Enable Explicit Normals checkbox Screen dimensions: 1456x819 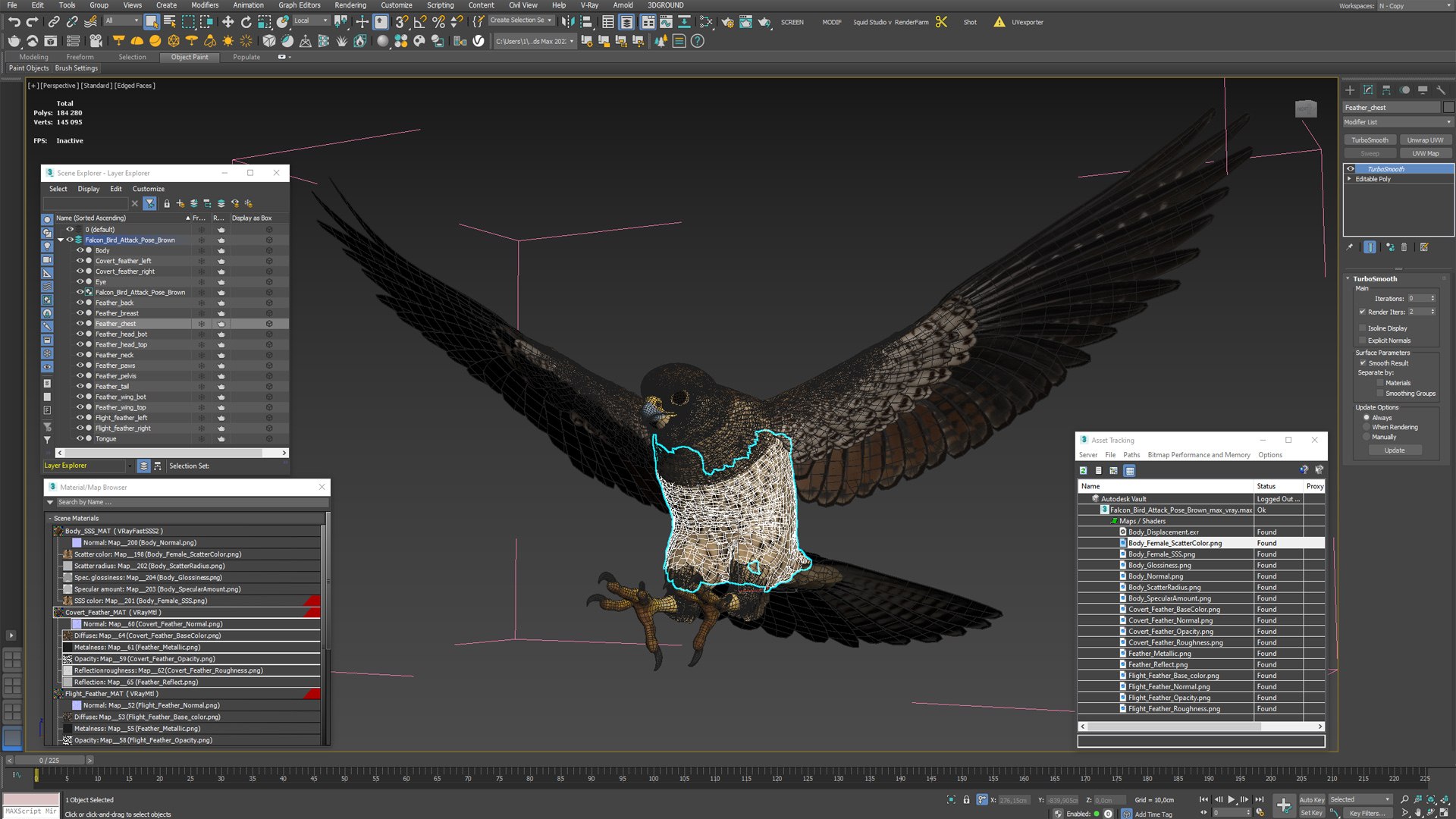1363,340
